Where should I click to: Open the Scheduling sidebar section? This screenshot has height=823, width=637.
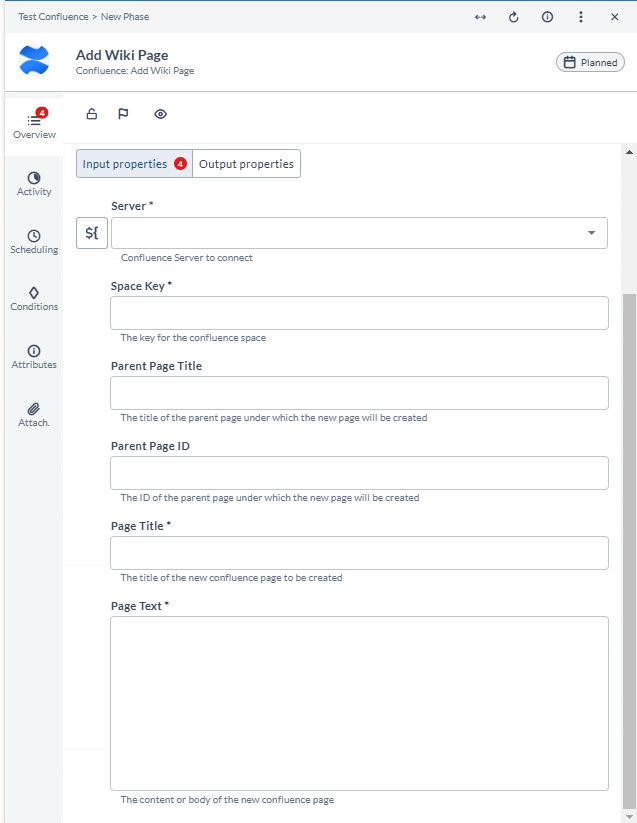[34, 241]
